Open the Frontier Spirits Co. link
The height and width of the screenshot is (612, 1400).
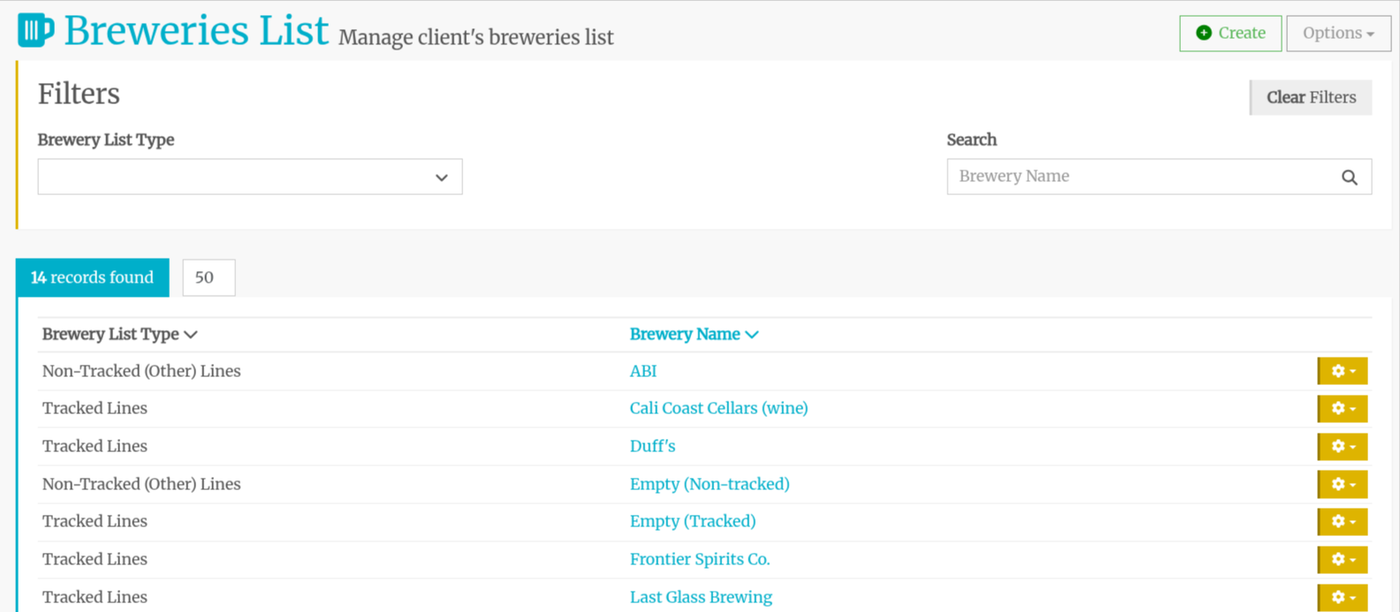click(x=699, y=559)
